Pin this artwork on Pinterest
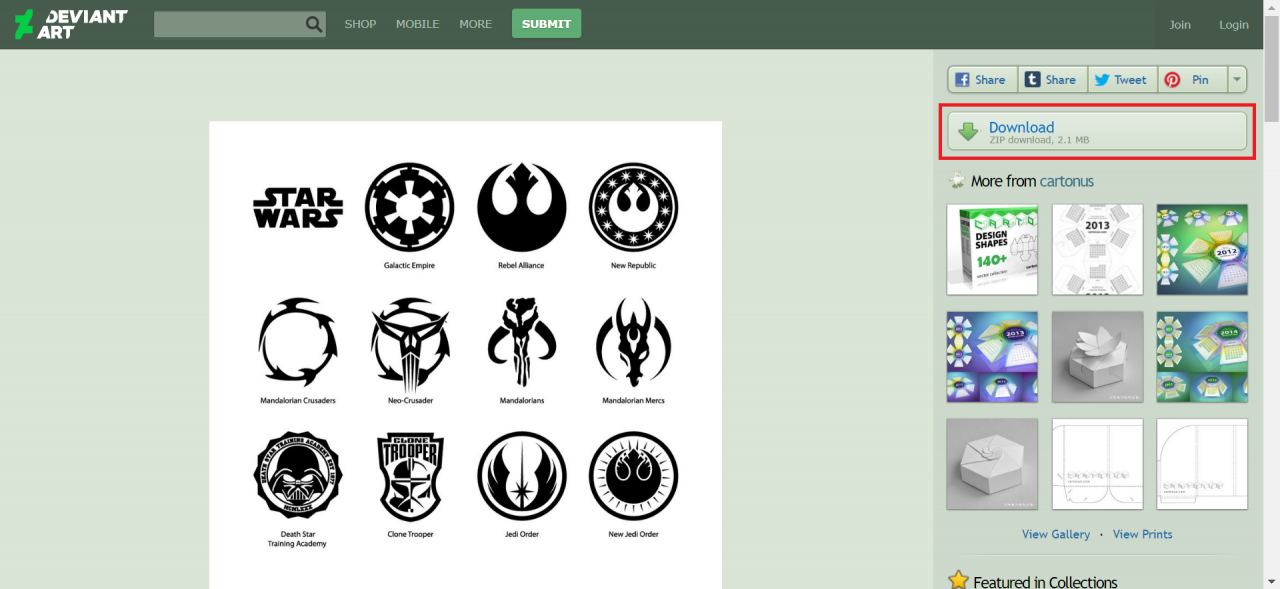 (x=1192, y=80)
